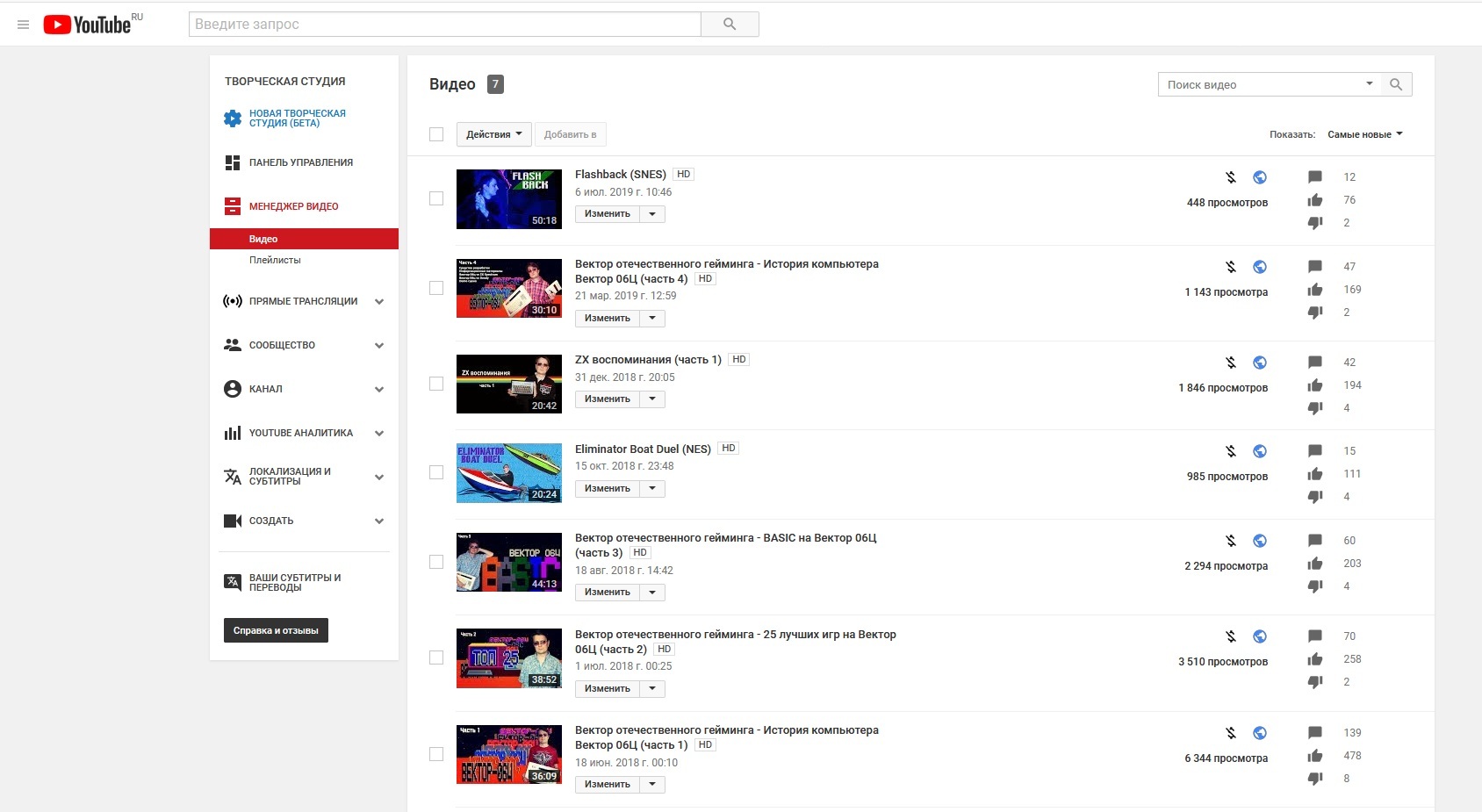Open Eliminator Boat Duel (NES) title link
Screen dimensions: 1482x812
coord(643,449)
